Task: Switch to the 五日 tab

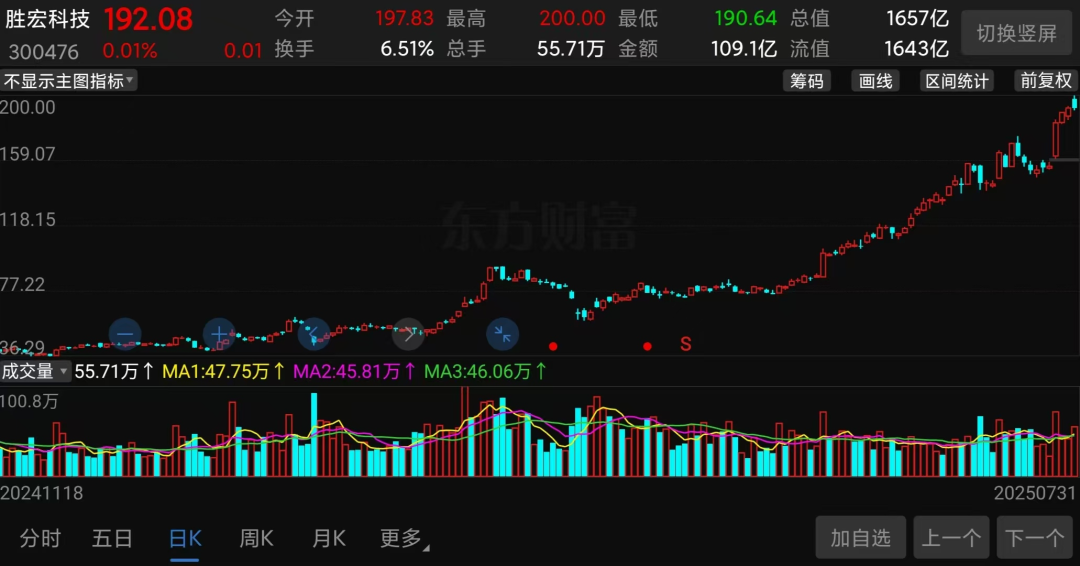Action: pos(112,538)
